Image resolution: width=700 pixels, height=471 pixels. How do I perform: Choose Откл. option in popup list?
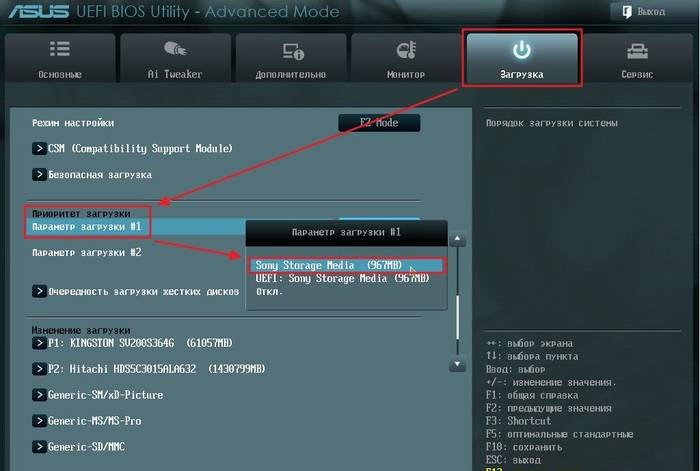pos(270,292)
